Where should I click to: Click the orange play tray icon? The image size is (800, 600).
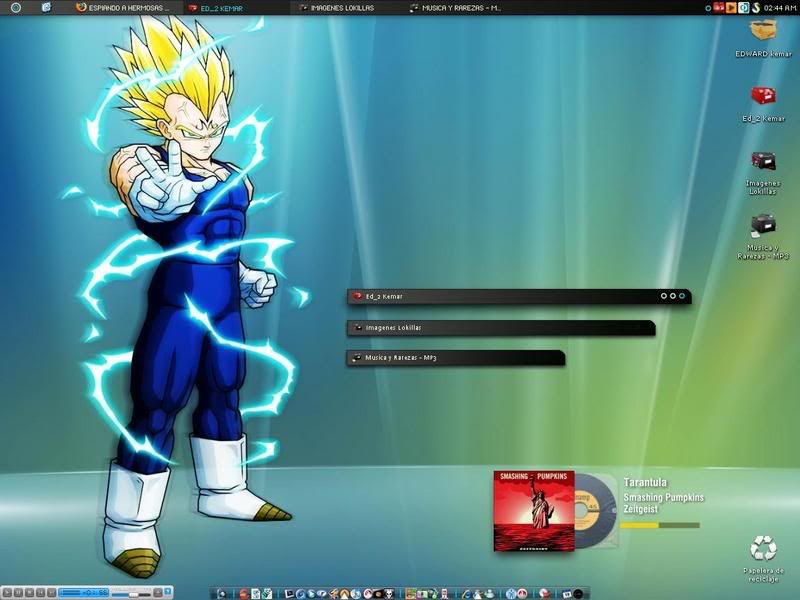tap(731, 8)
